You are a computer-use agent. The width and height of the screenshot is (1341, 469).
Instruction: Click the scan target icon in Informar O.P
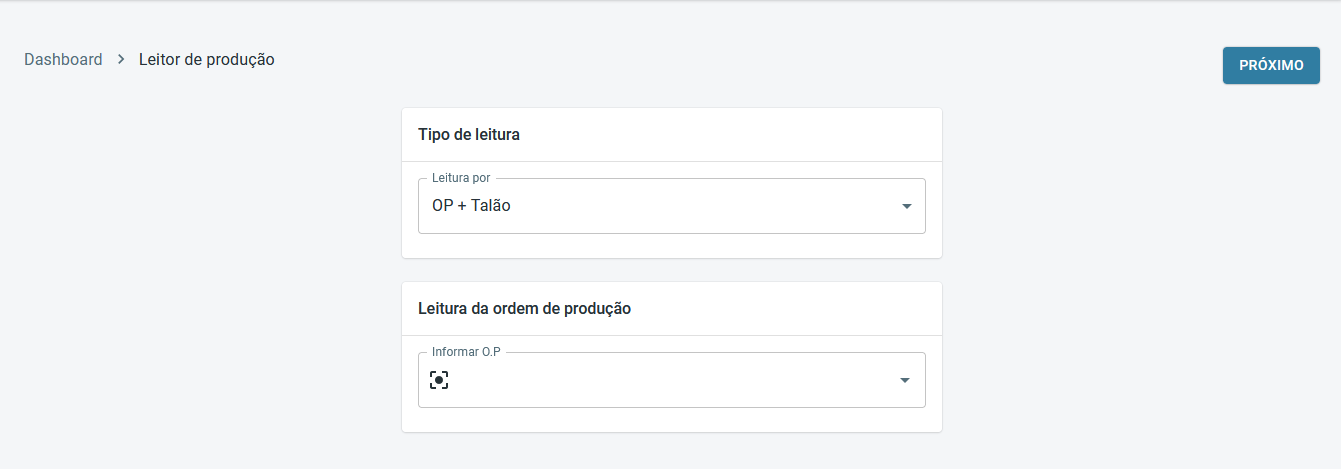438,380
